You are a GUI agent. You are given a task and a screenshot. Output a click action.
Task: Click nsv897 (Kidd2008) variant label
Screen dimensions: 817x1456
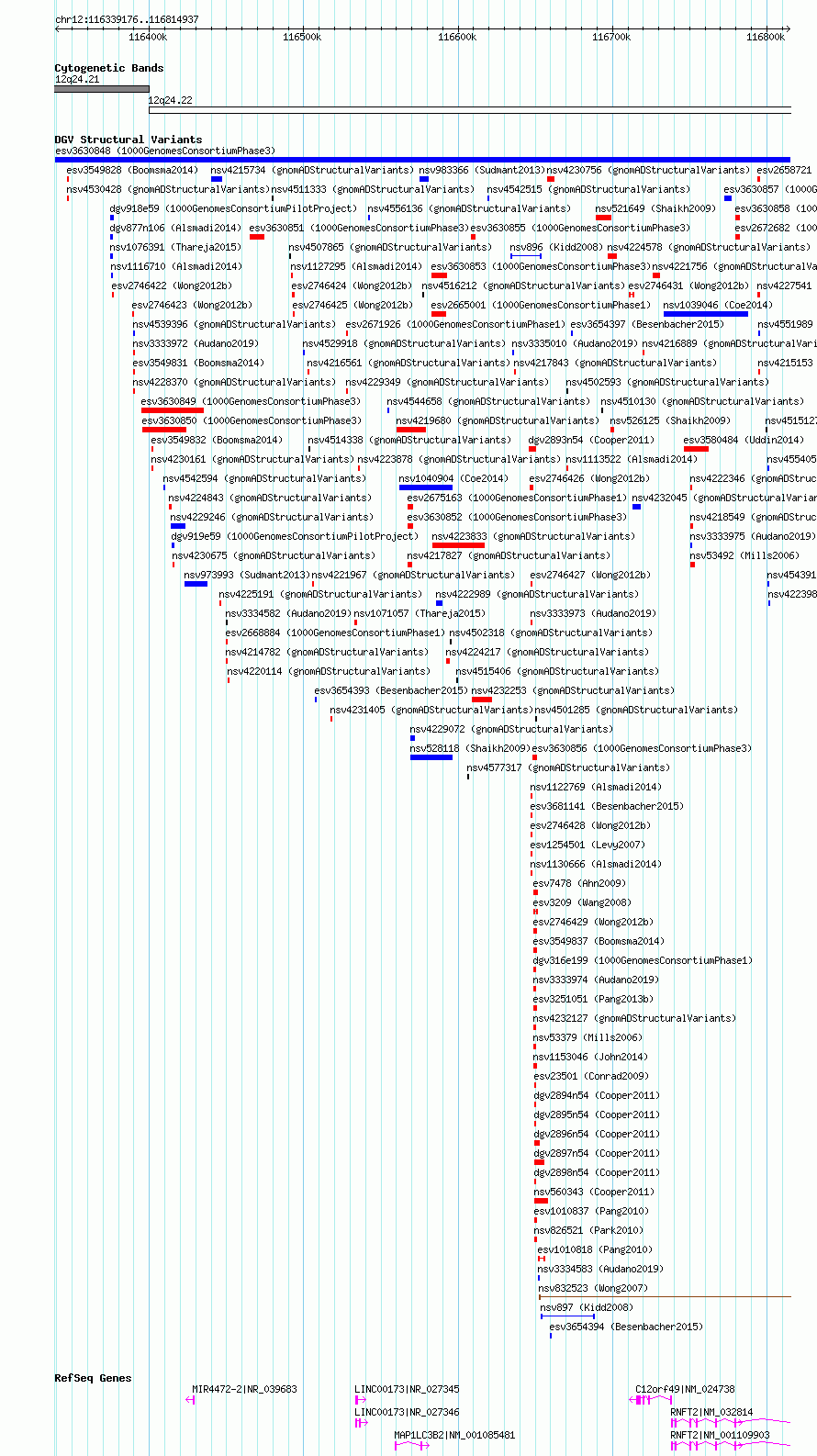pos(588,1307)
